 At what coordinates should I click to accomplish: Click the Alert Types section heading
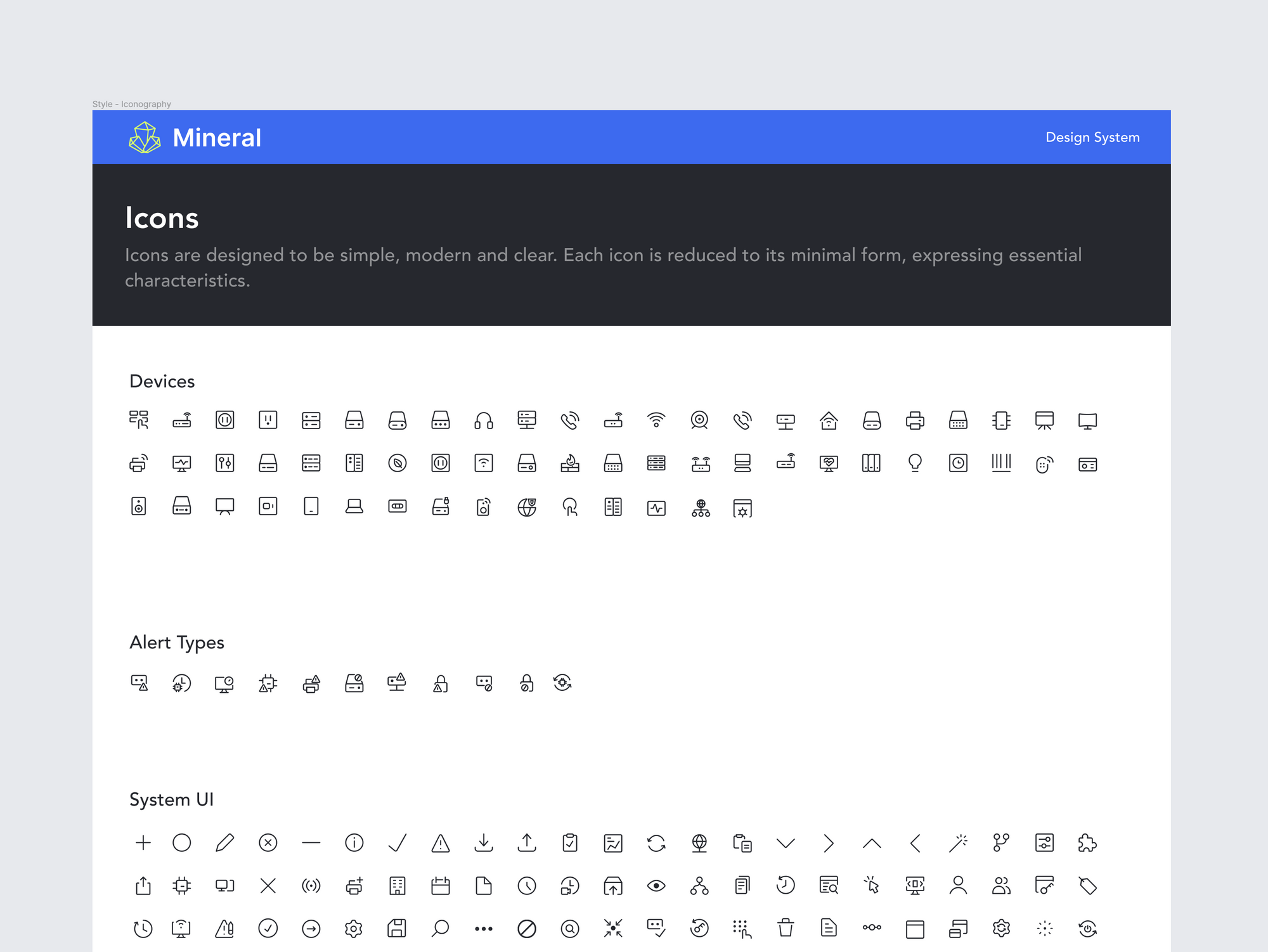point(177,643)
